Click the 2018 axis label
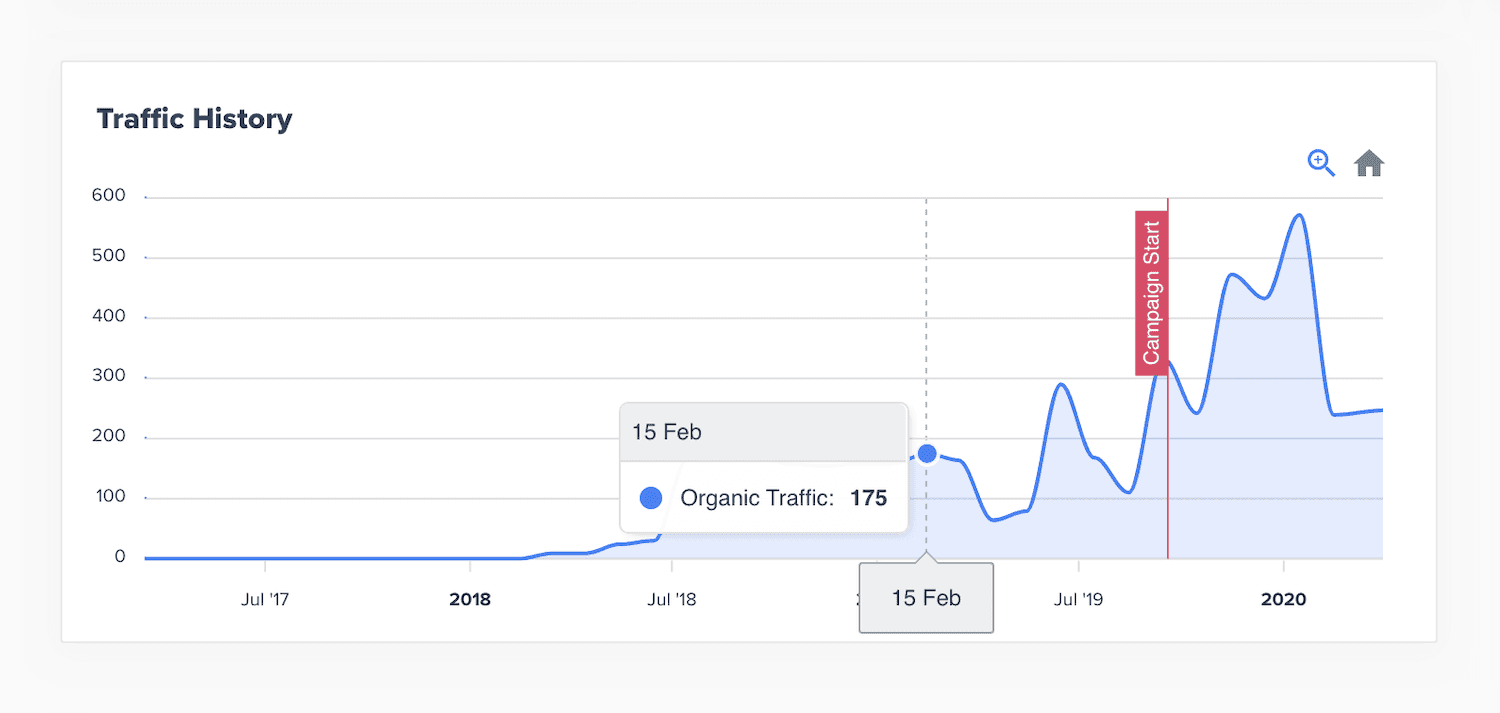Viewport: 1500px width, 713px height. click(x=470, y=599)
